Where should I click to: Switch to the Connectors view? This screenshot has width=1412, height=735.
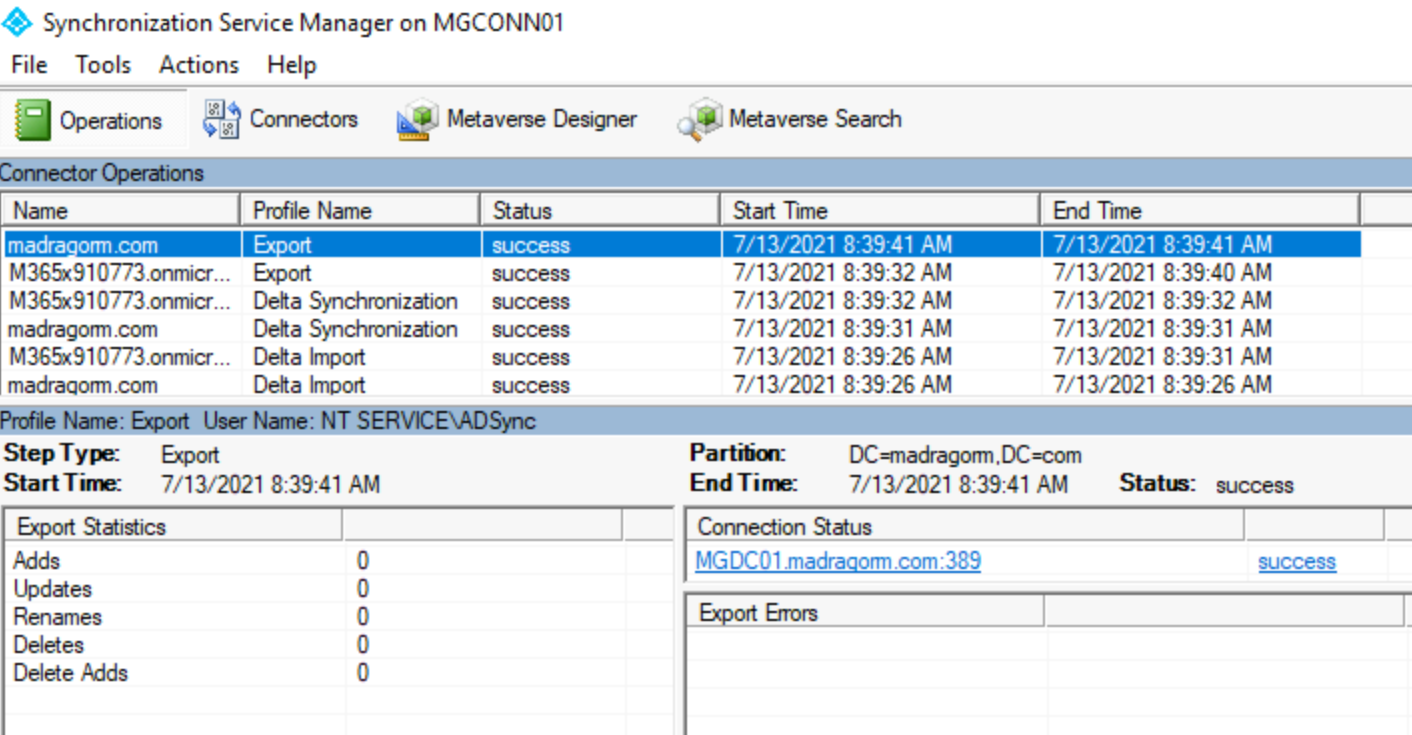point(281,119)
